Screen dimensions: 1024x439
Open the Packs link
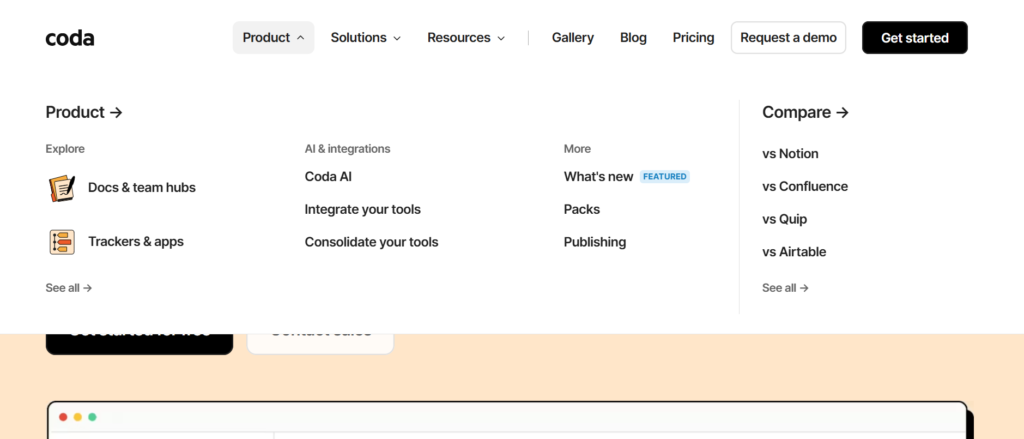click(x=581, y=210)
